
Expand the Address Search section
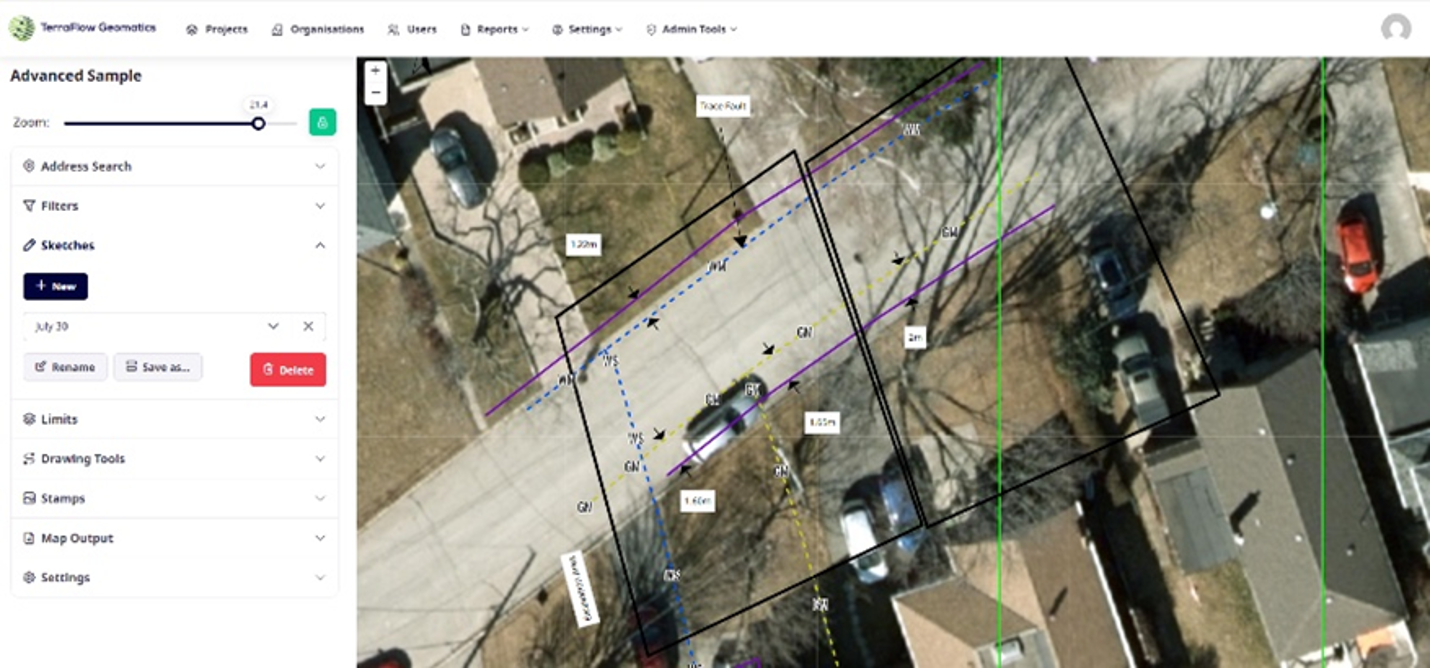tap(175, 166)
